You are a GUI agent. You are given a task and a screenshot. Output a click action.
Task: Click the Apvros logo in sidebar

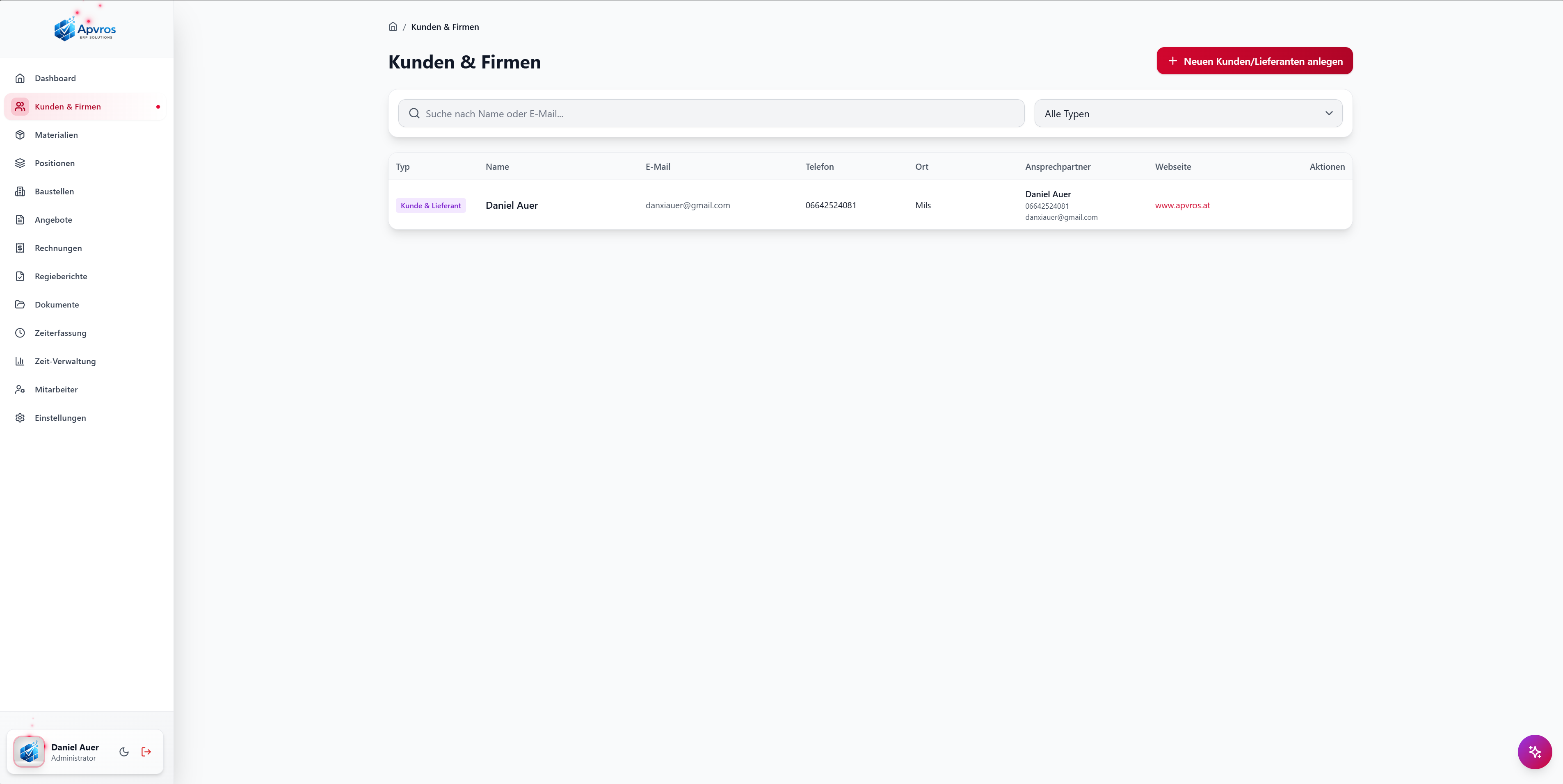click(x=85, y=29)
